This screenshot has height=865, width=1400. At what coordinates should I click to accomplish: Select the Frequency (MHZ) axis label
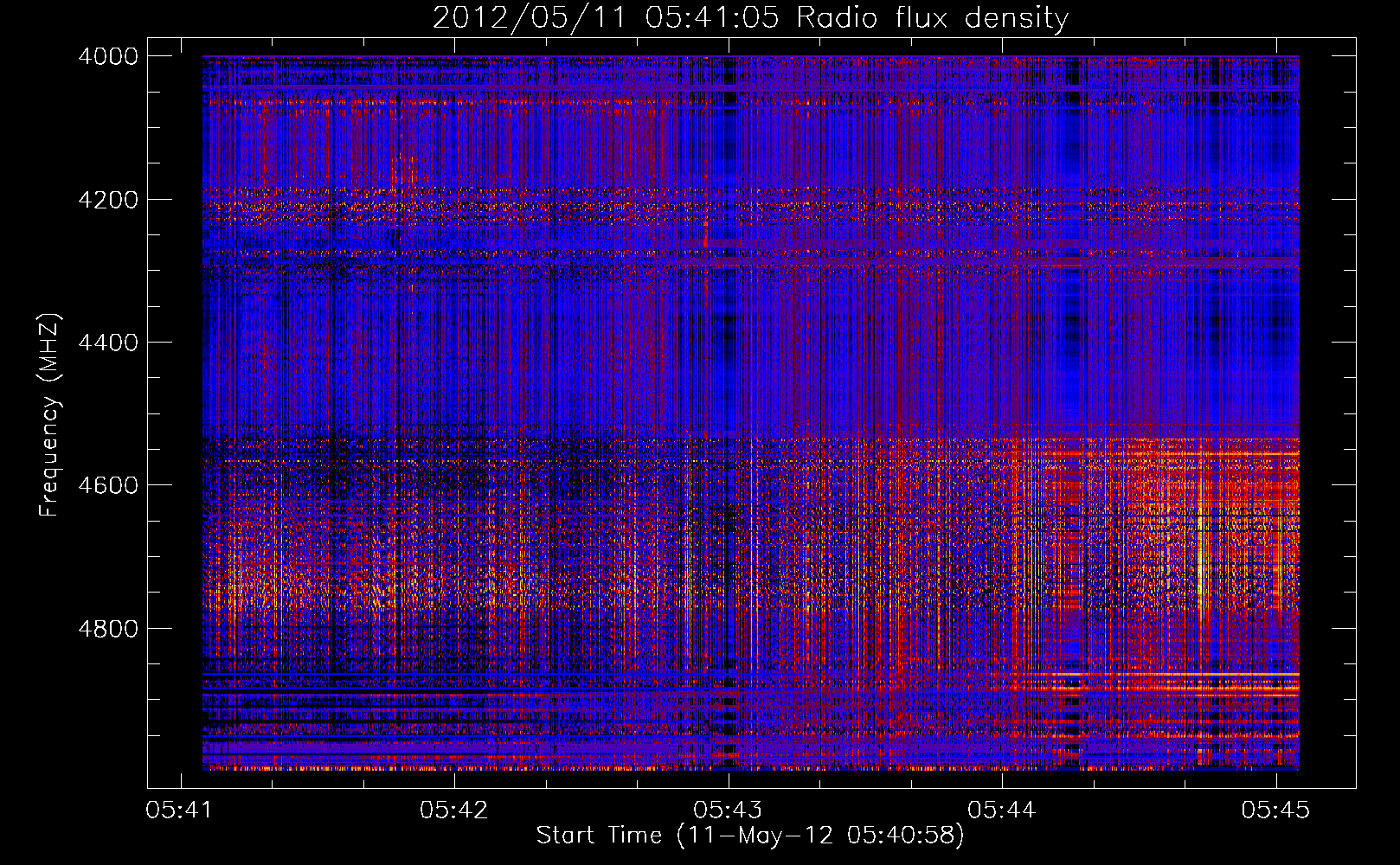point(48,415)
